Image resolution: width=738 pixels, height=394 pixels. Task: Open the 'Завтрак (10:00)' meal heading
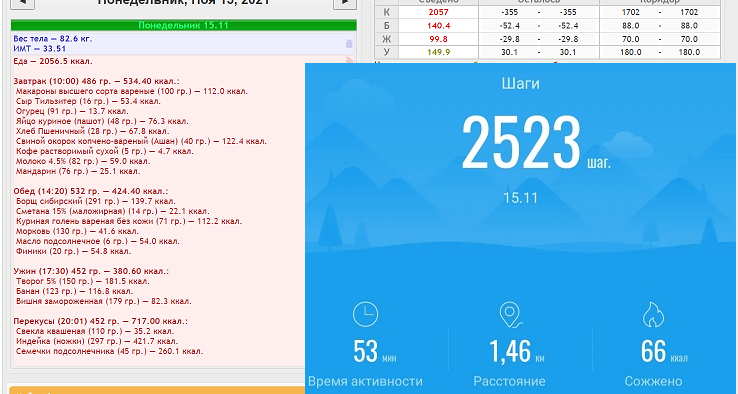(x=96, y=81)
